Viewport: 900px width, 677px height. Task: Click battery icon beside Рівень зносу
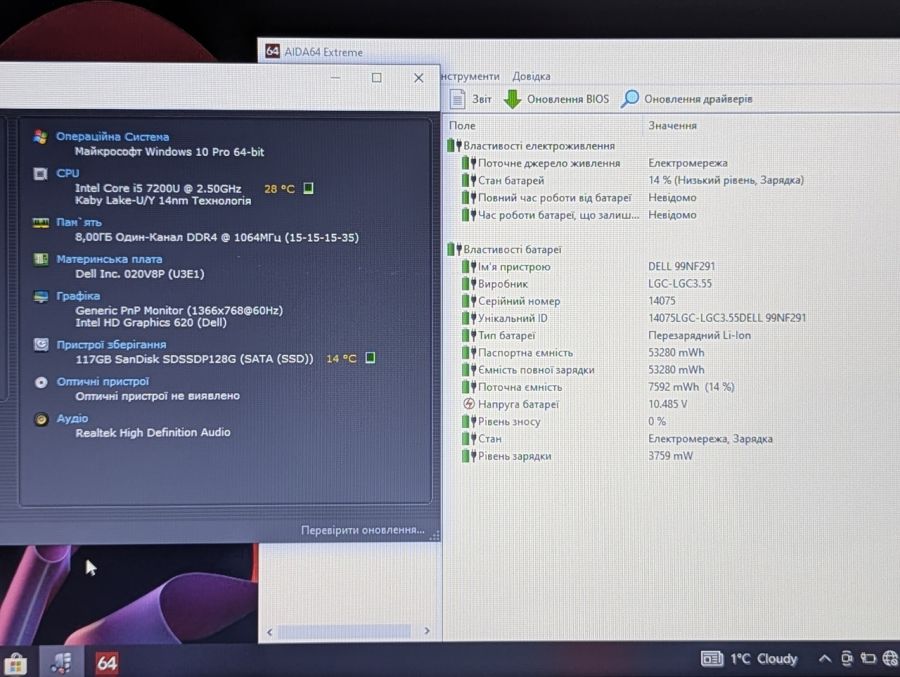(x=469, y=421)
